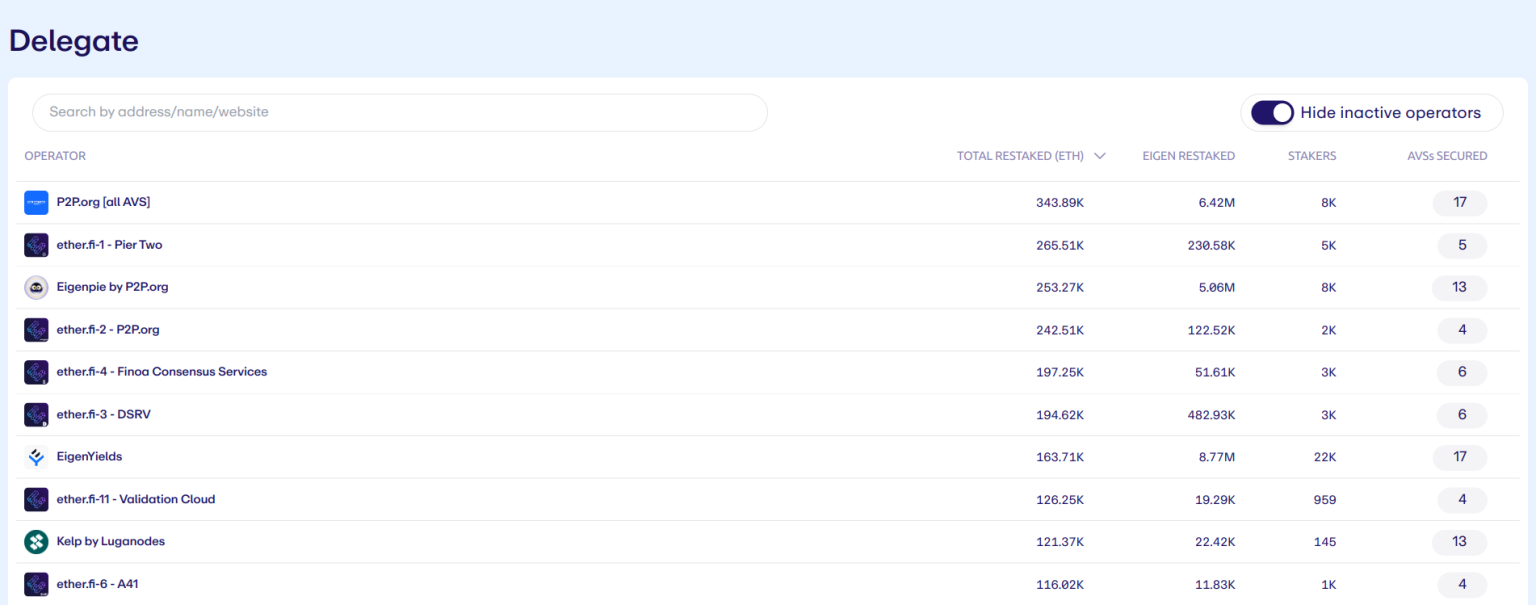Click the EigenYields logo icon
Viewport: 1536px width, 605px height.
coord(36,457)
